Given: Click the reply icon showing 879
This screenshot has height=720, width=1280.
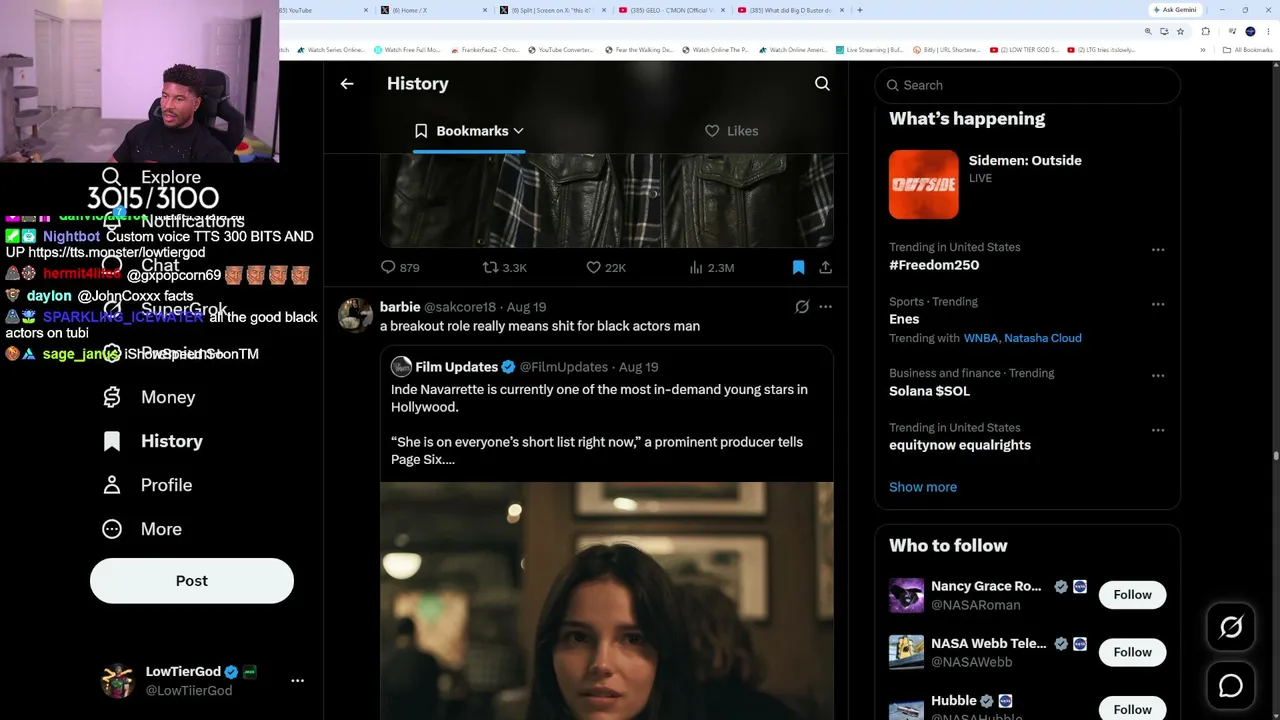Looking at the screenshot, I should [x=388, y=267].
